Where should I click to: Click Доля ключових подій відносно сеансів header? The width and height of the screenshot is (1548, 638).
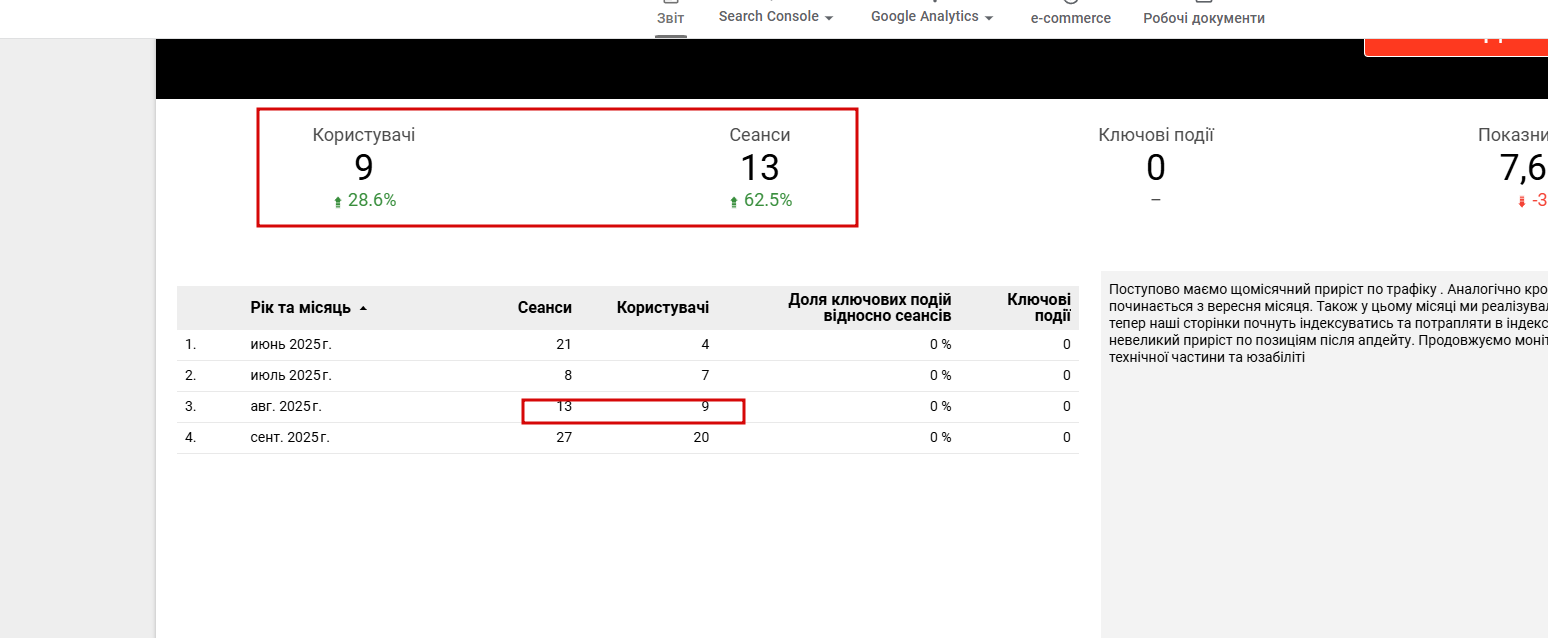869,308
